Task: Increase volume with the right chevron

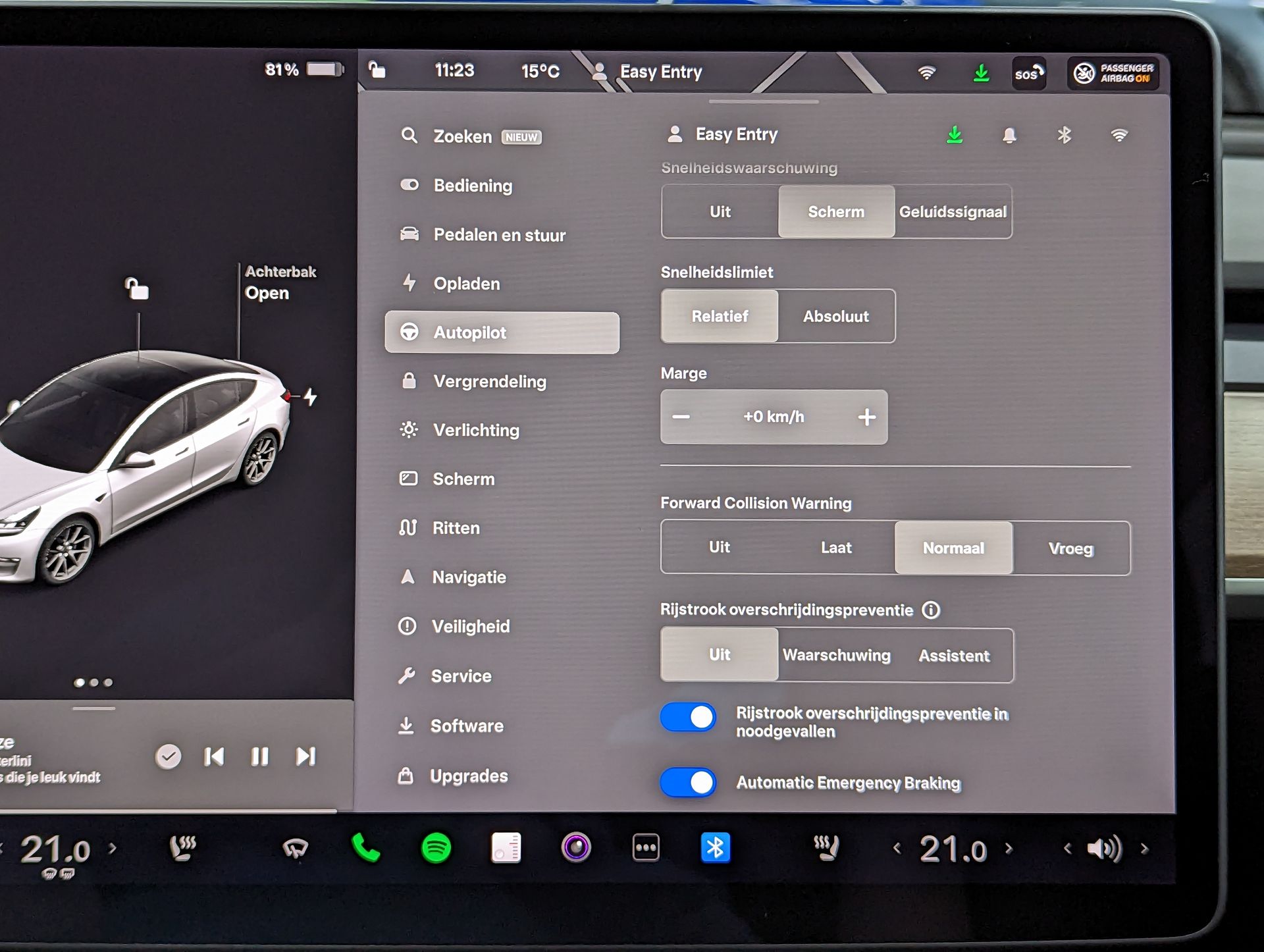Action: pyautogui.click(x=1145, y=849)
